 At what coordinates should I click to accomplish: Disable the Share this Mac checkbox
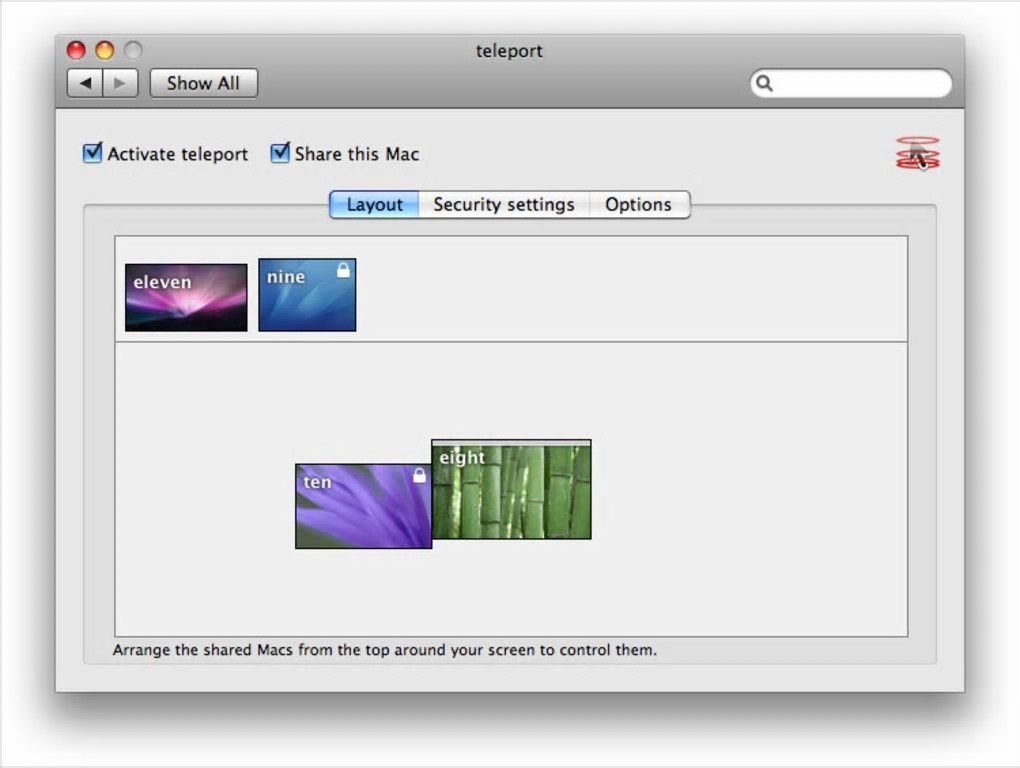pyautogui.click(x=280, y=153)
